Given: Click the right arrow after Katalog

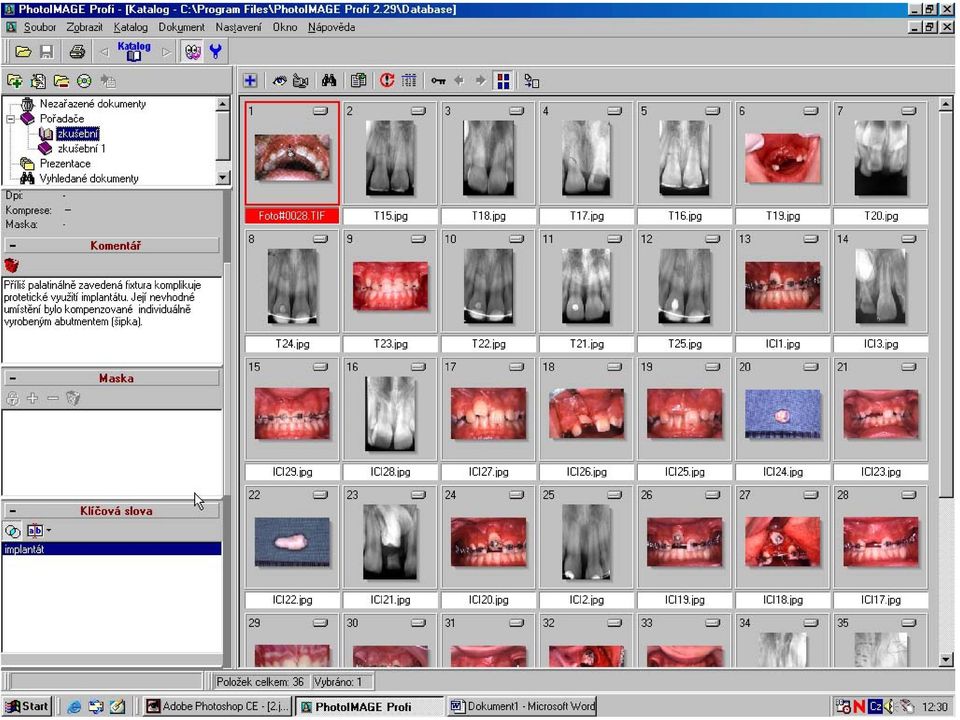Looking at the screenshot, I should click(x=166, y=52).
